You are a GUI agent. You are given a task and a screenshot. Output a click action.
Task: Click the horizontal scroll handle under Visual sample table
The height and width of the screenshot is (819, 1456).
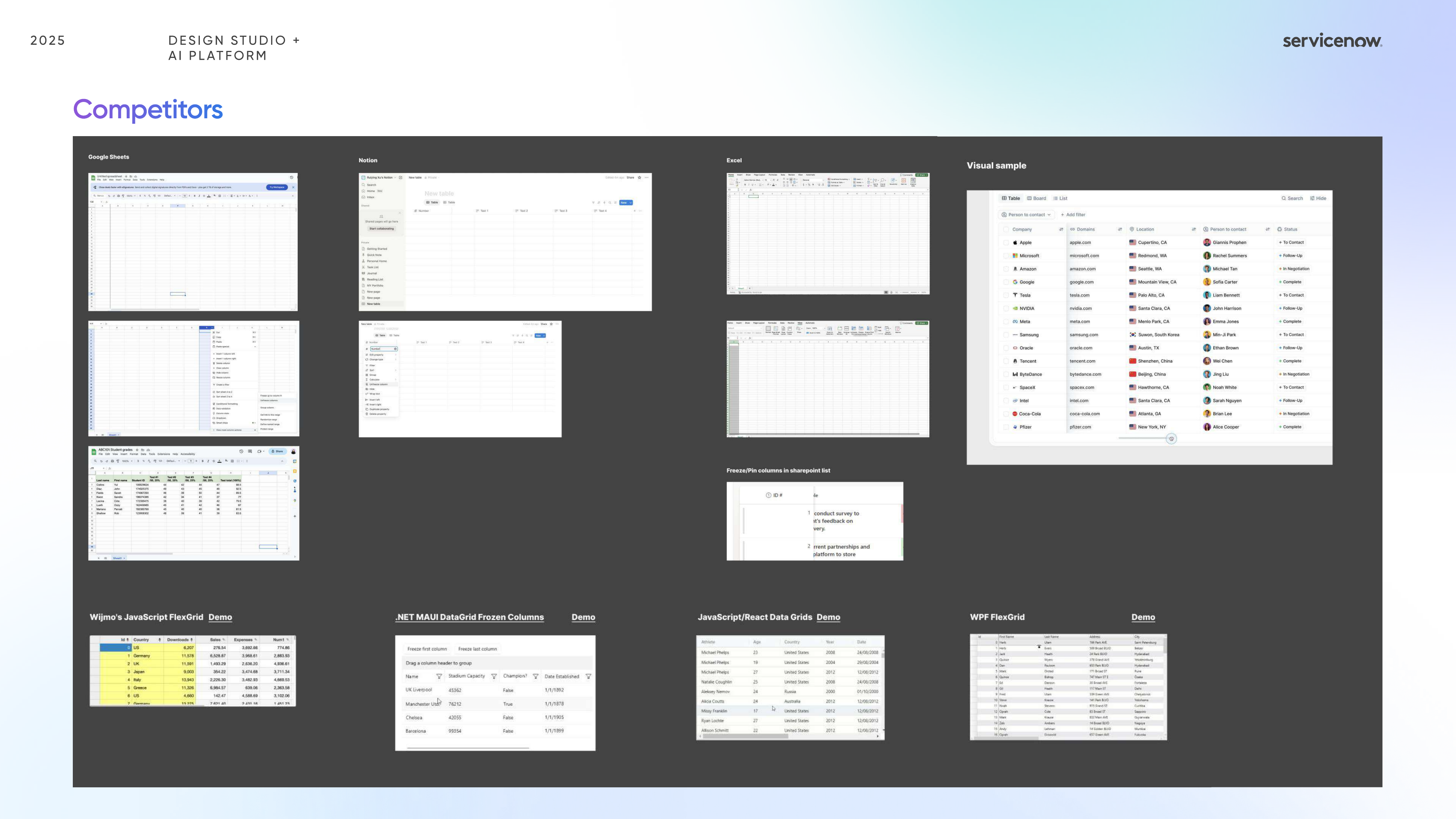[x=1171, y=439]
